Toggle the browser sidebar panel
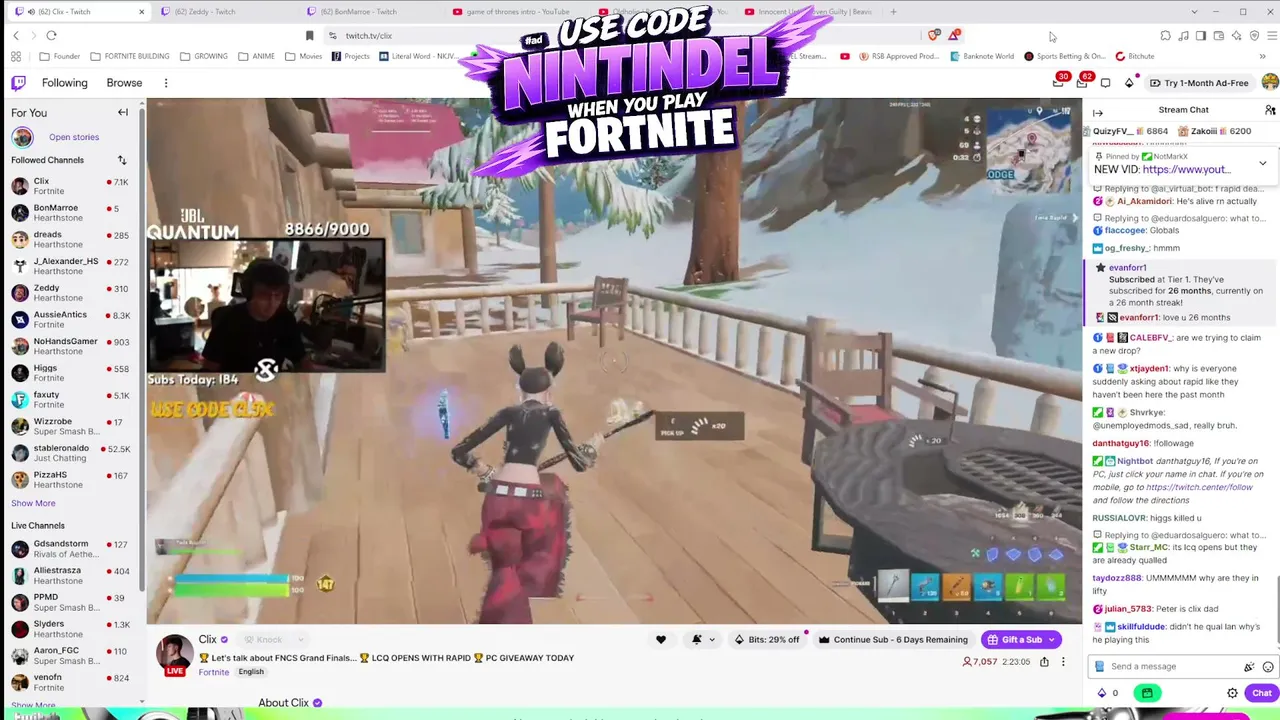 click(x=1201, y=36)
